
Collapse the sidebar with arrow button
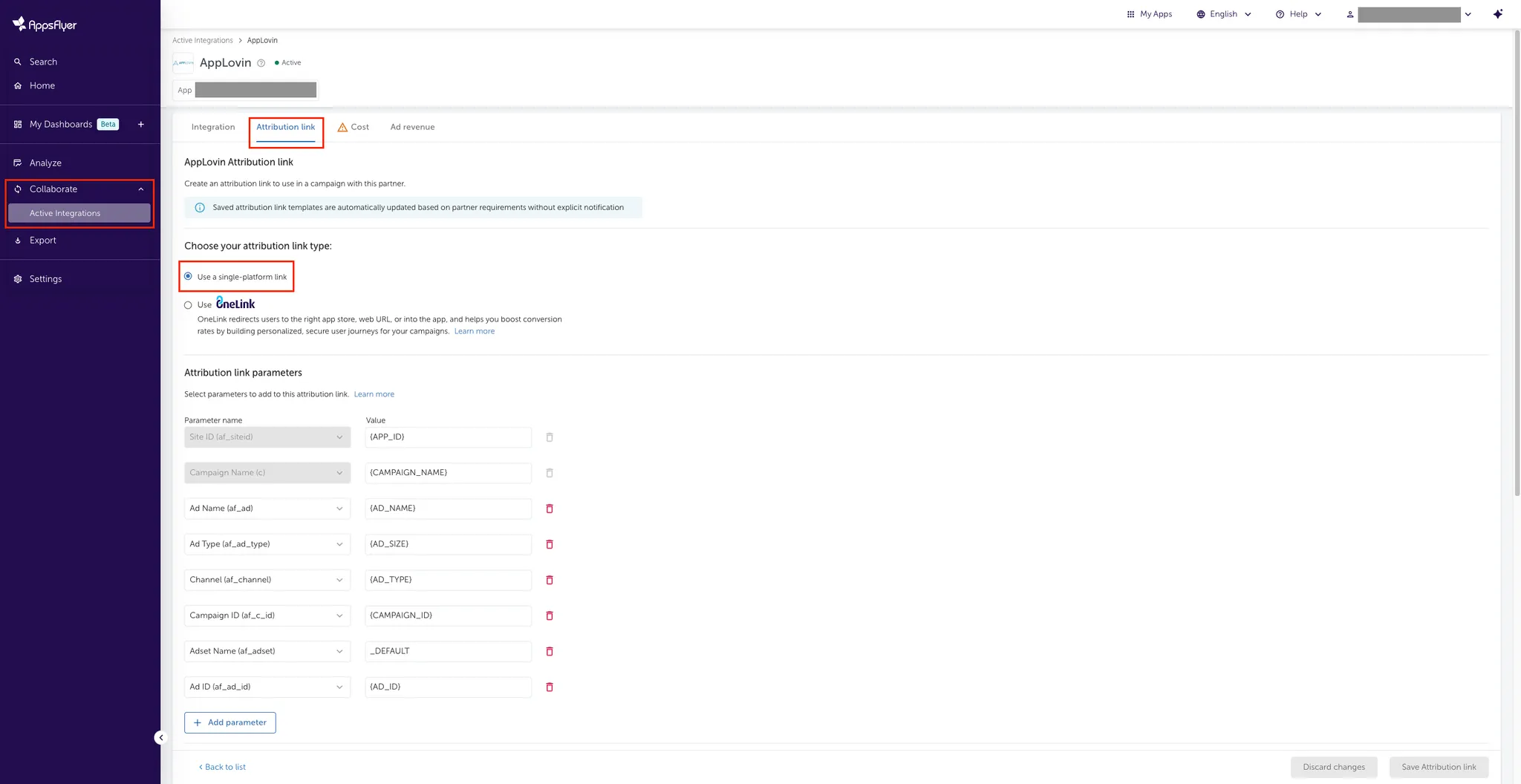160,737
